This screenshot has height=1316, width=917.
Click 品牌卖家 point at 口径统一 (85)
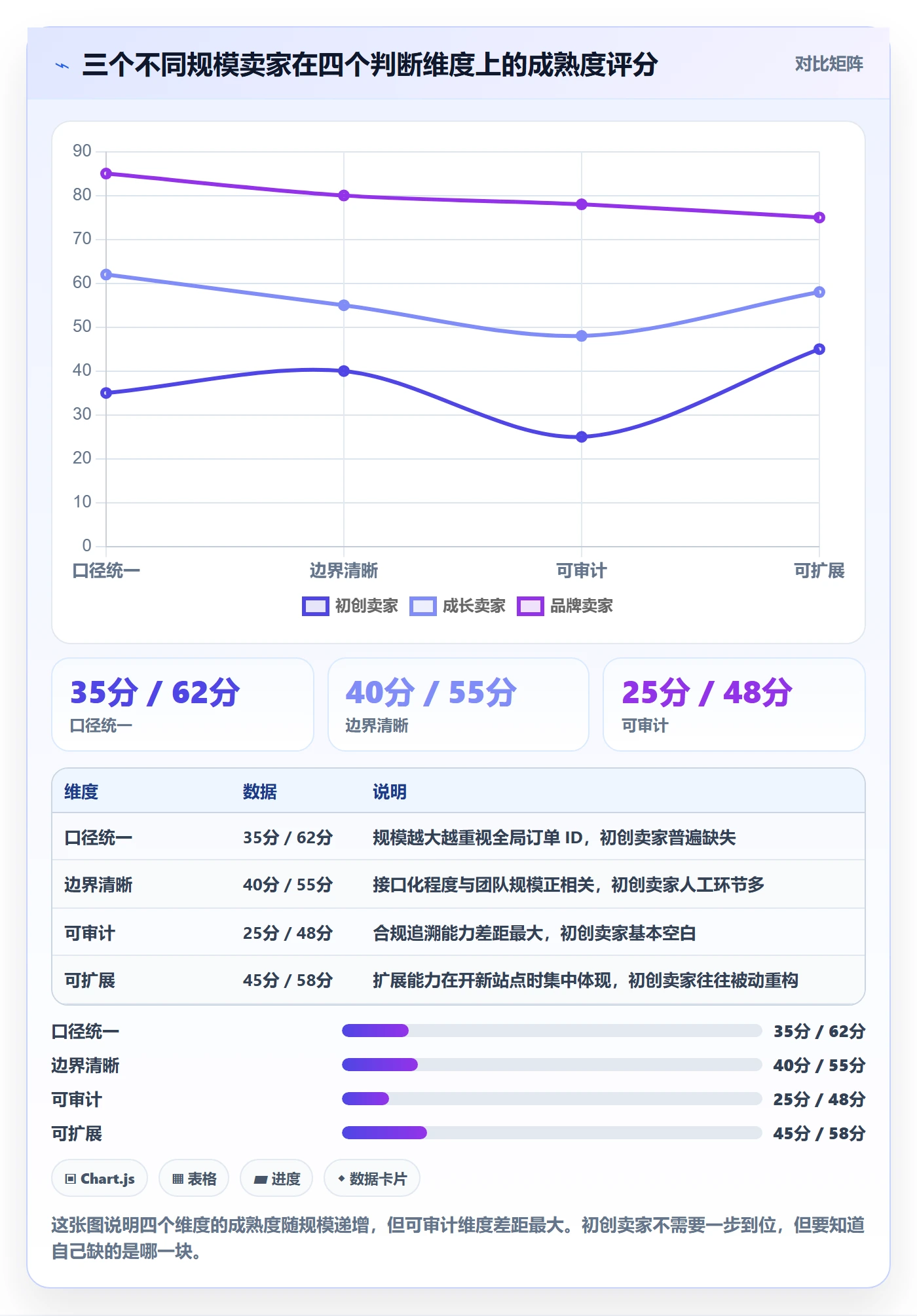point(106,174)
